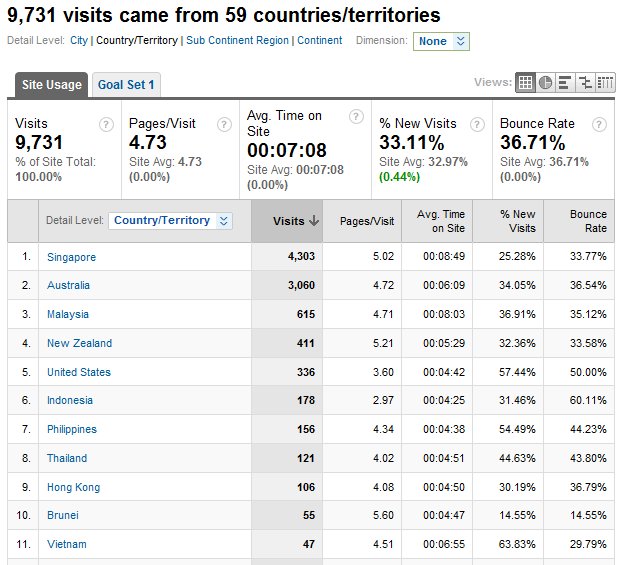The width and height of the screenshot is (625, 565).
Task: Switch to the pie chart view
Action: click(x=545, y=83)
